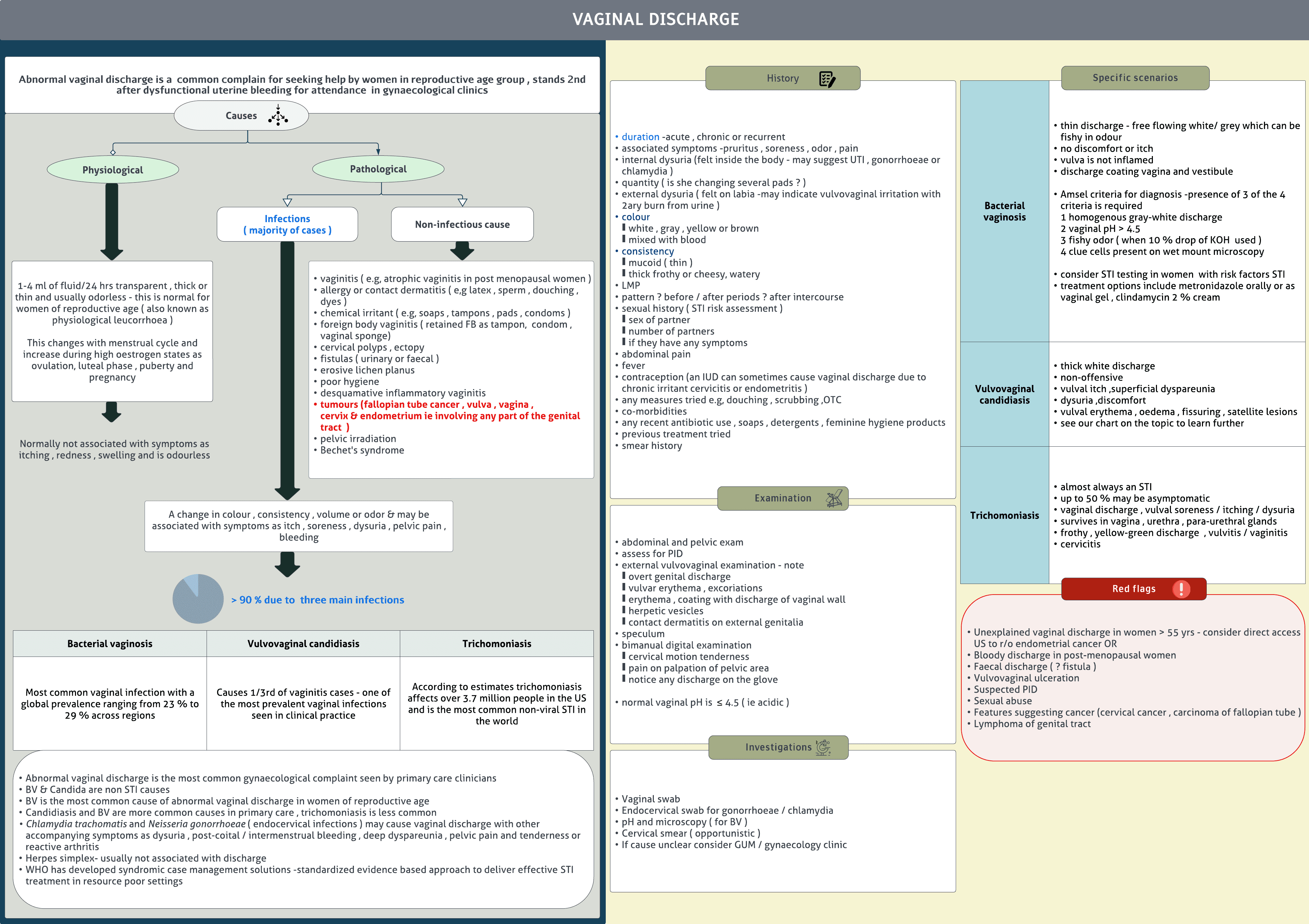Click the exclamation icon on Red flags
Viewport: 1309px width, 924px height.
click(1181, 588)
